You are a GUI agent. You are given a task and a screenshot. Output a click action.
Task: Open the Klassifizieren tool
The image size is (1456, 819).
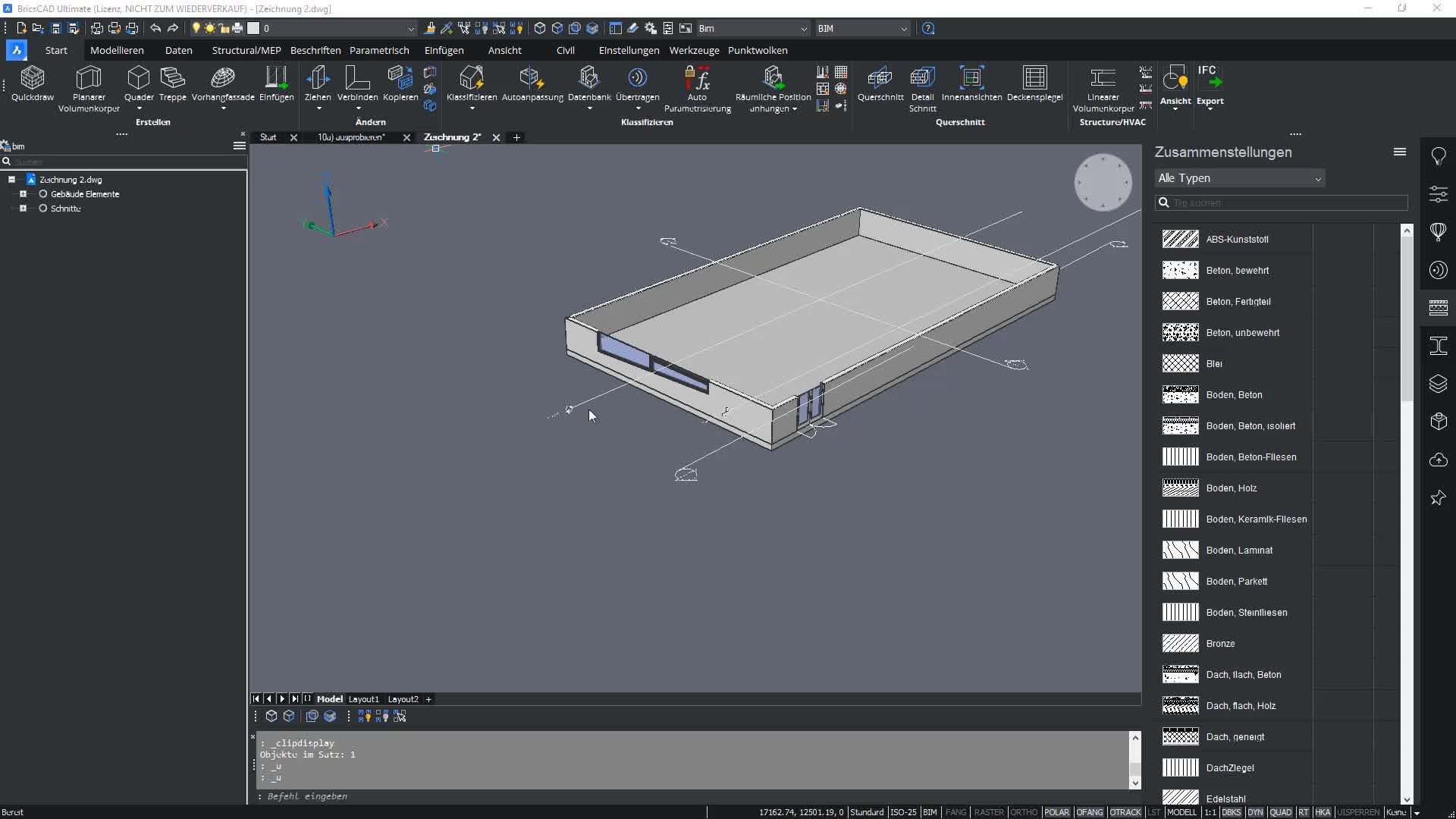[472, 83]
